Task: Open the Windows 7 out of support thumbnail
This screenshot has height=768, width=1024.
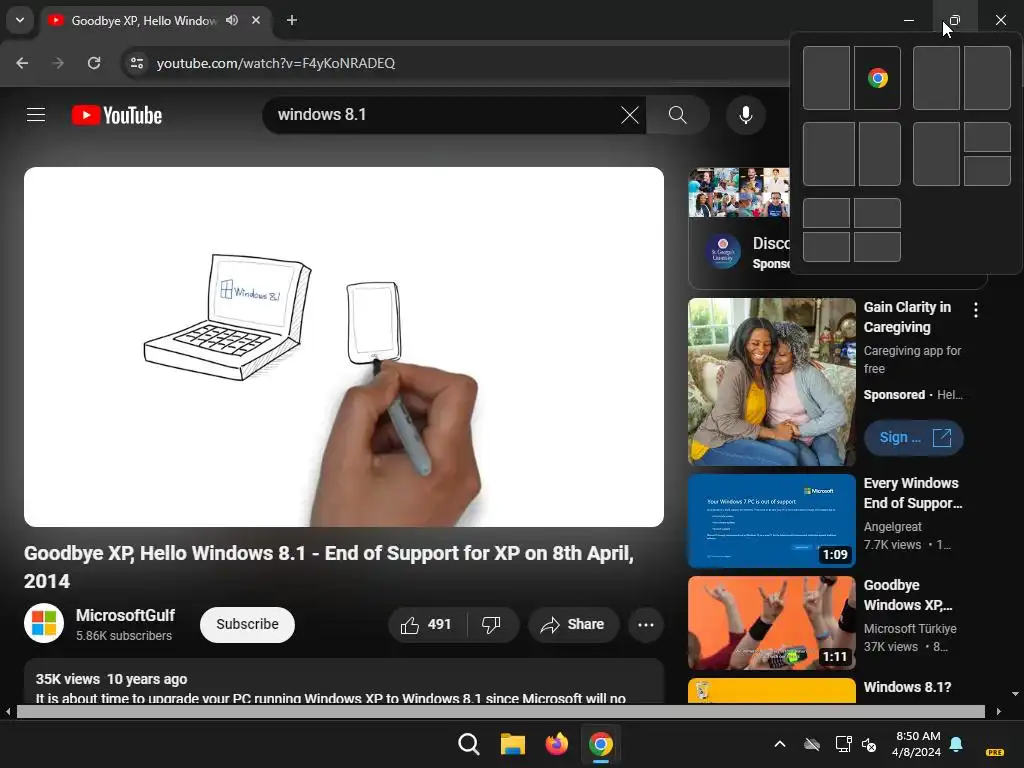Action: (771, 521)
